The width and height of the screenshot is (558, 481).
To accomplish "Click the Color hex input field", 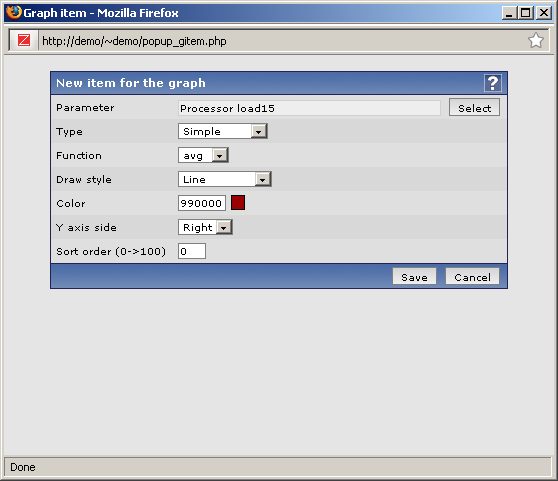I will click(x=202, y=203).
